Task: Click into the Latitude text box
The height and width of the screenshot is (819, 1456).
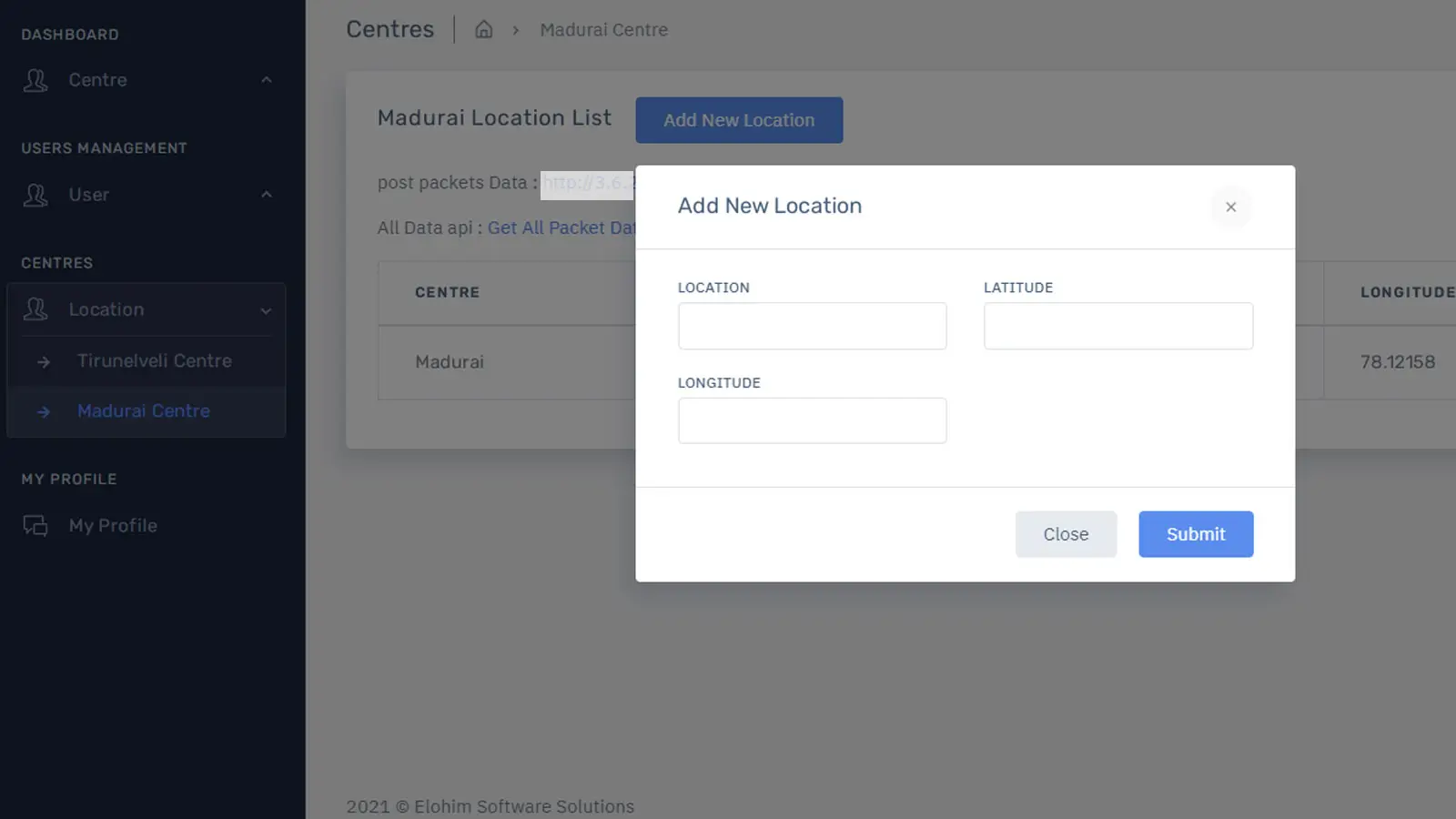Action: pos(1117,326)
